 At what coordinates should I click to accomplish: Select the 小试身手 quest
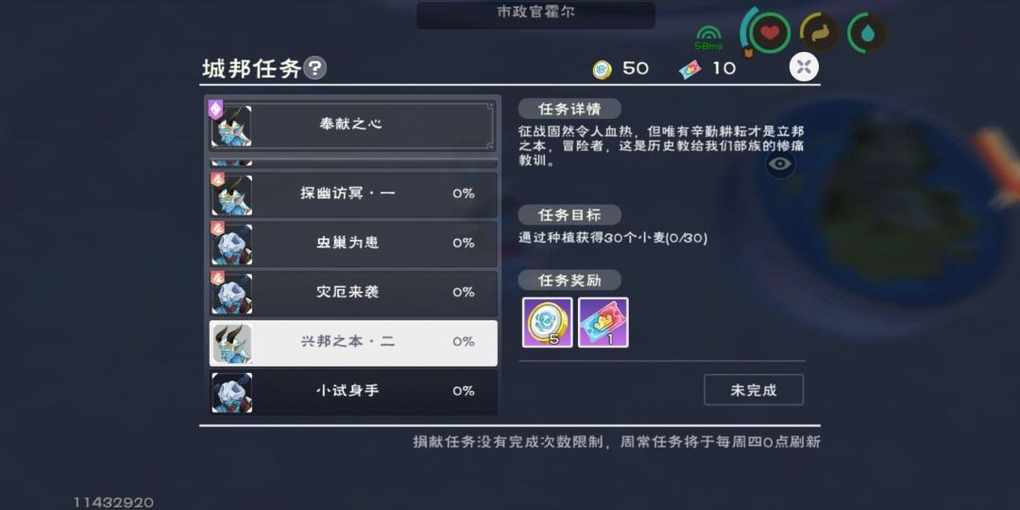click(x=353, y=392)
